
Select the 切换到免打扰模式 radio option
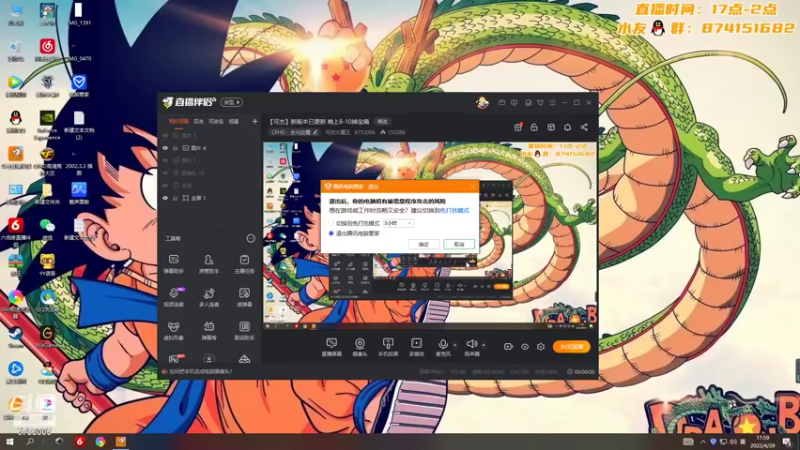[331, 223]
